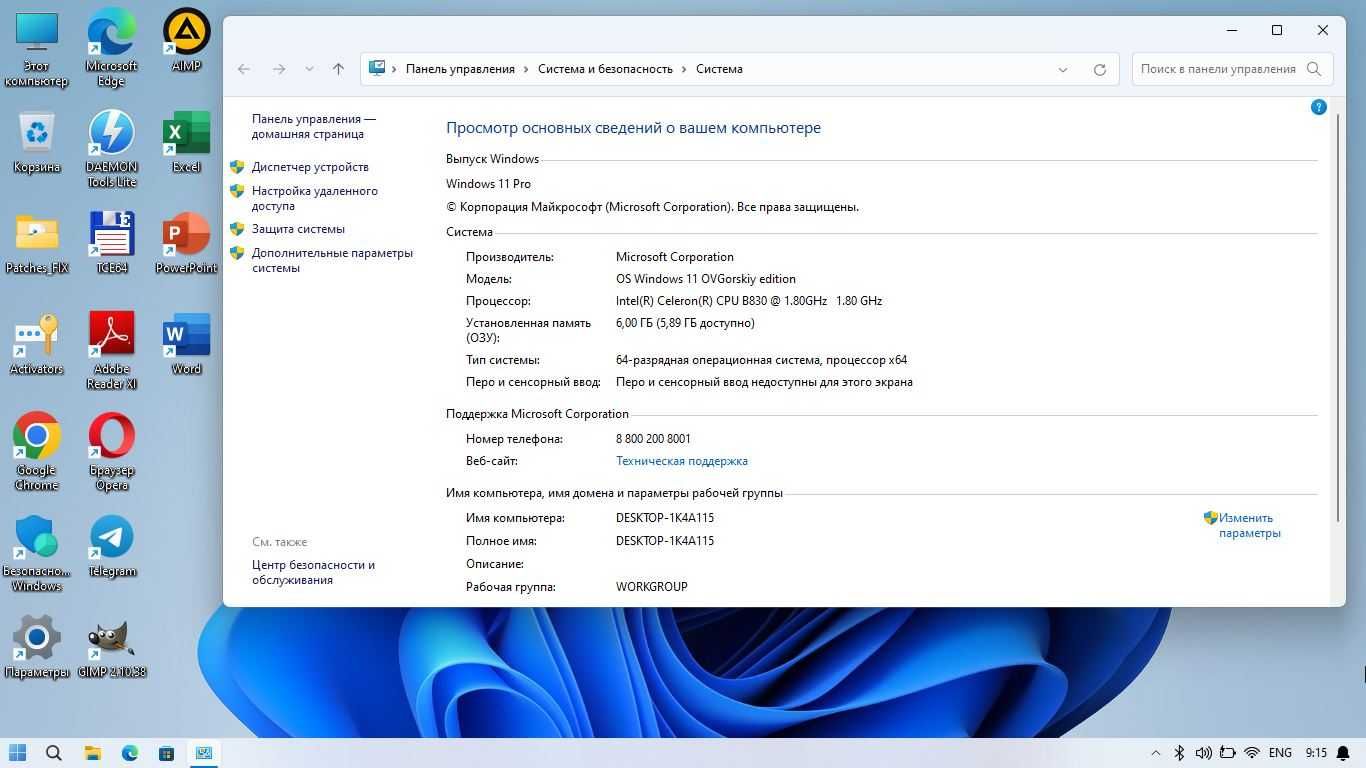Open the Patches_FIX folder

click(37, 243)
